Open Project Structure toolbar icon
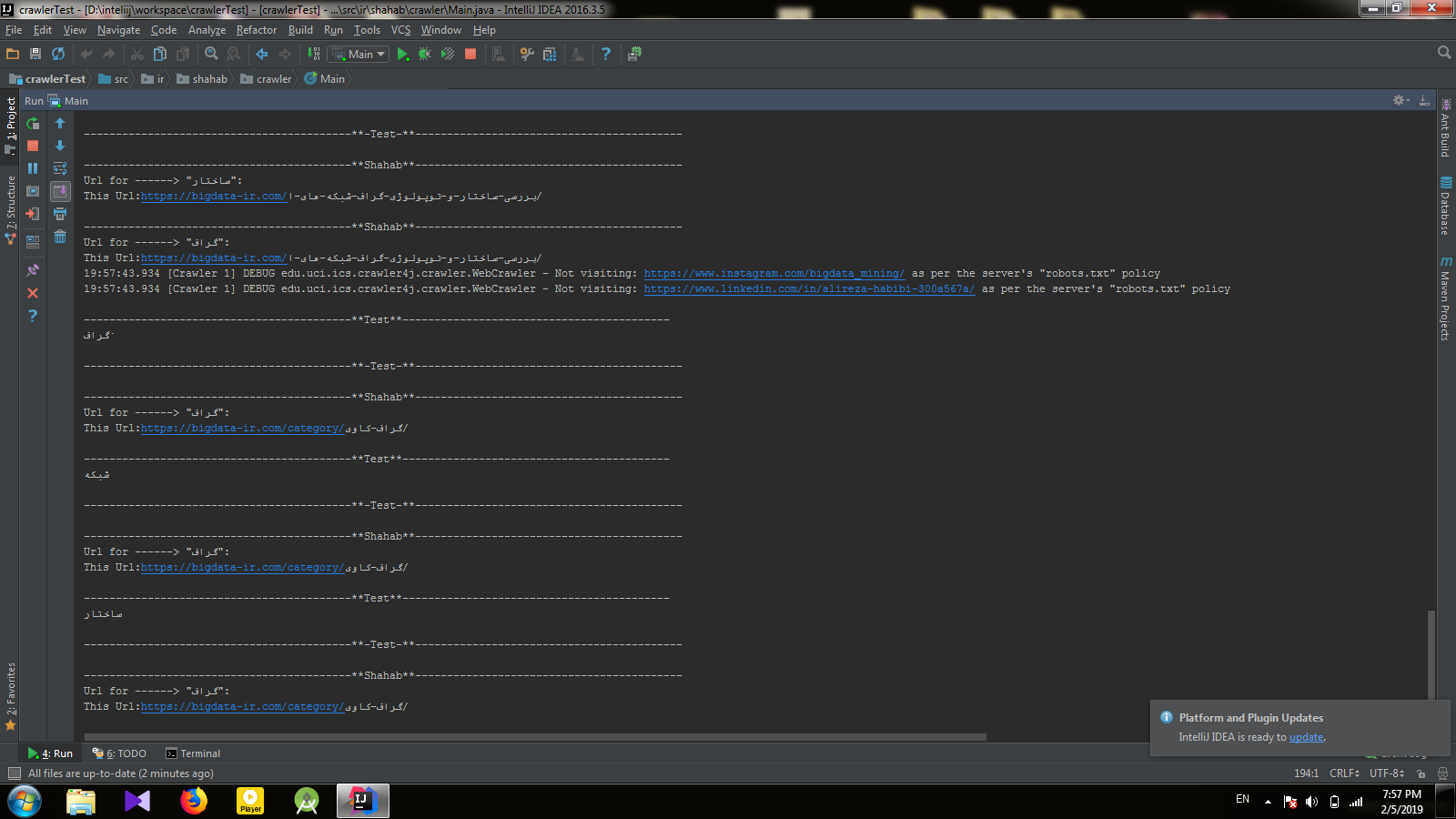Image resolution: width=1456 pixels, height=819 pixels. (550, 54)
